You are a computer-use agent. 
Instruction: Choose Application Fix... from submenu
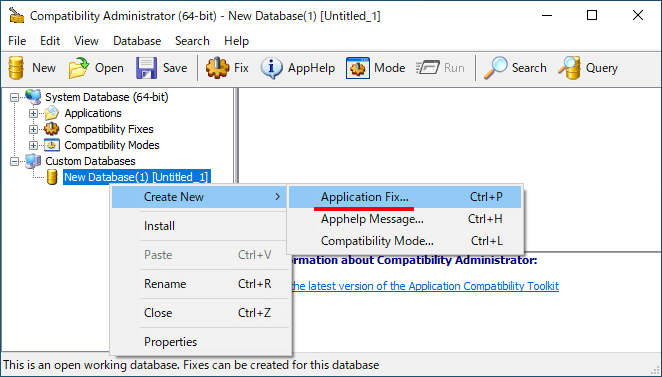[x=405, y=197]
